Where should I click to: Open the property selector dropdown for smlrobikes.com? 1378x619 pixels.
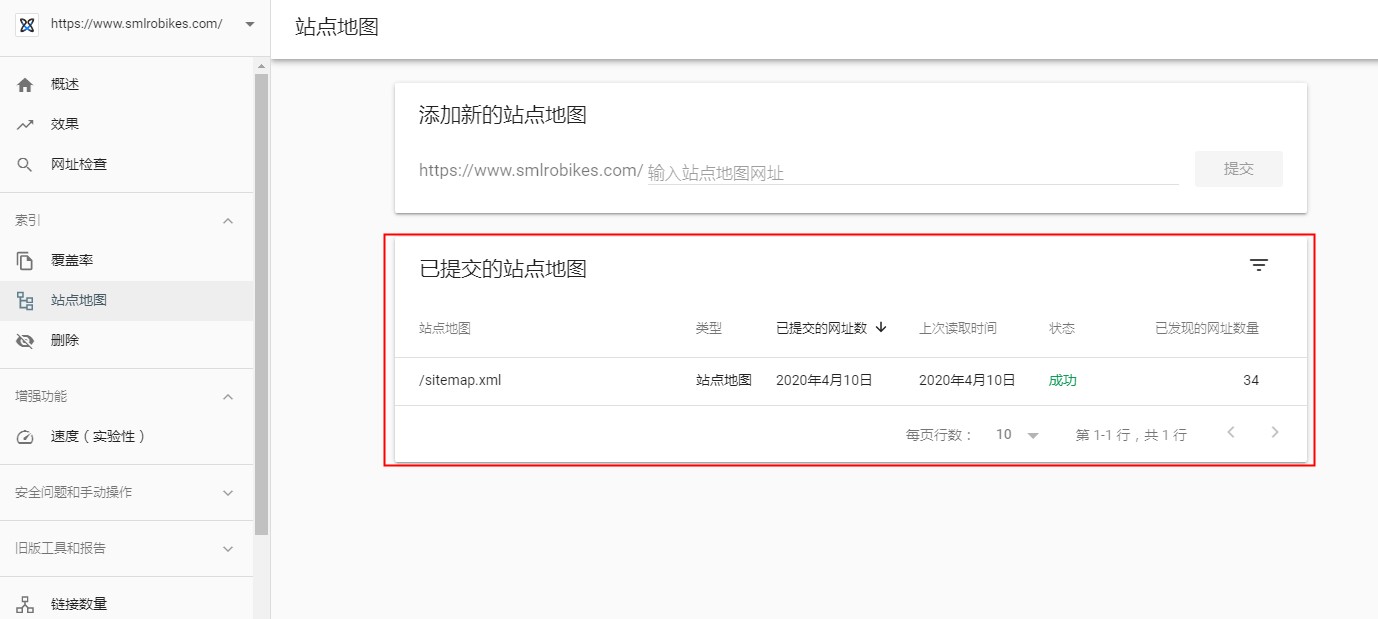point(249,24)
